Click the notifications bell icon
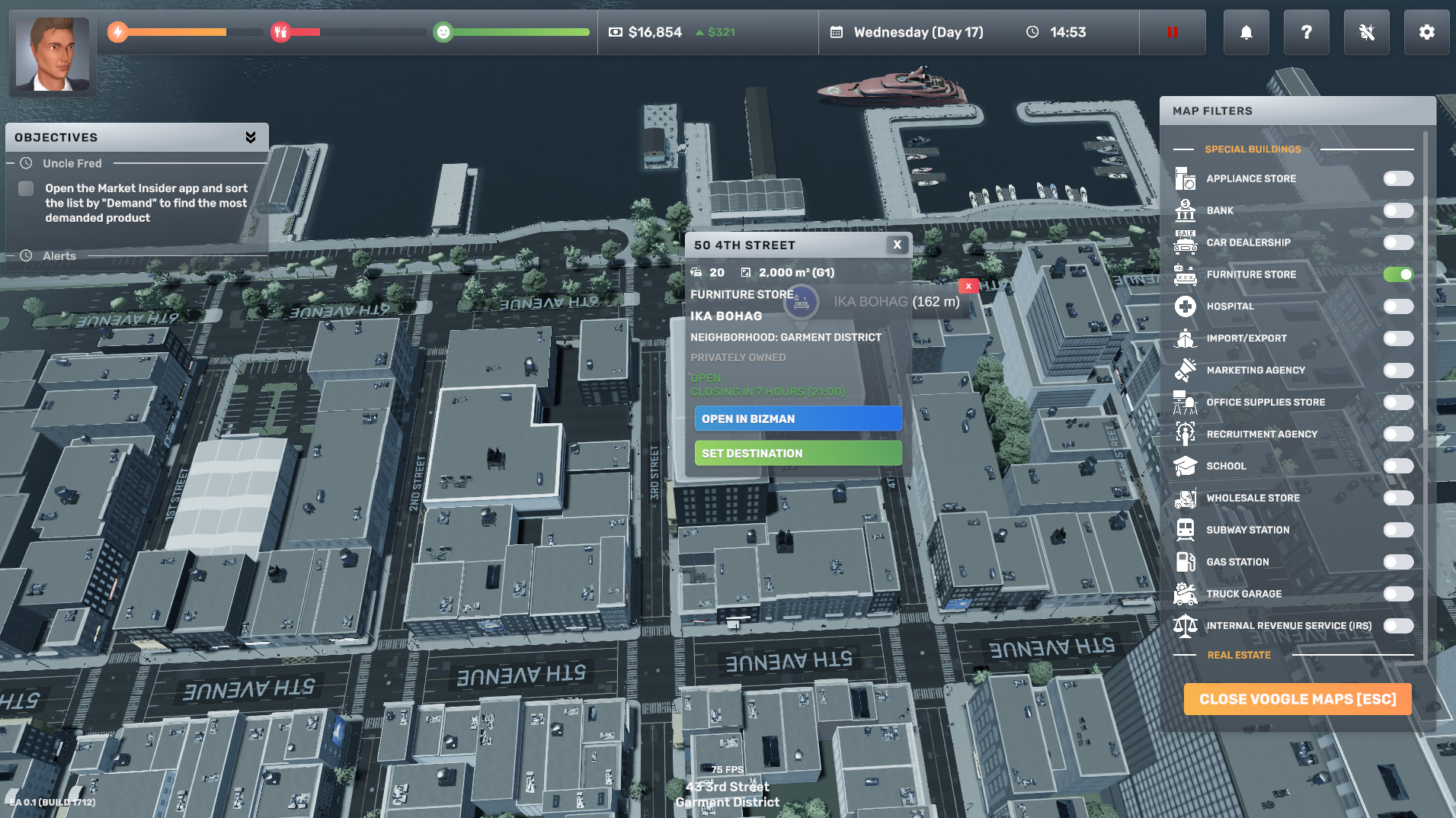The height and width of the screenshot is (818, 1456). [1246, 32]
